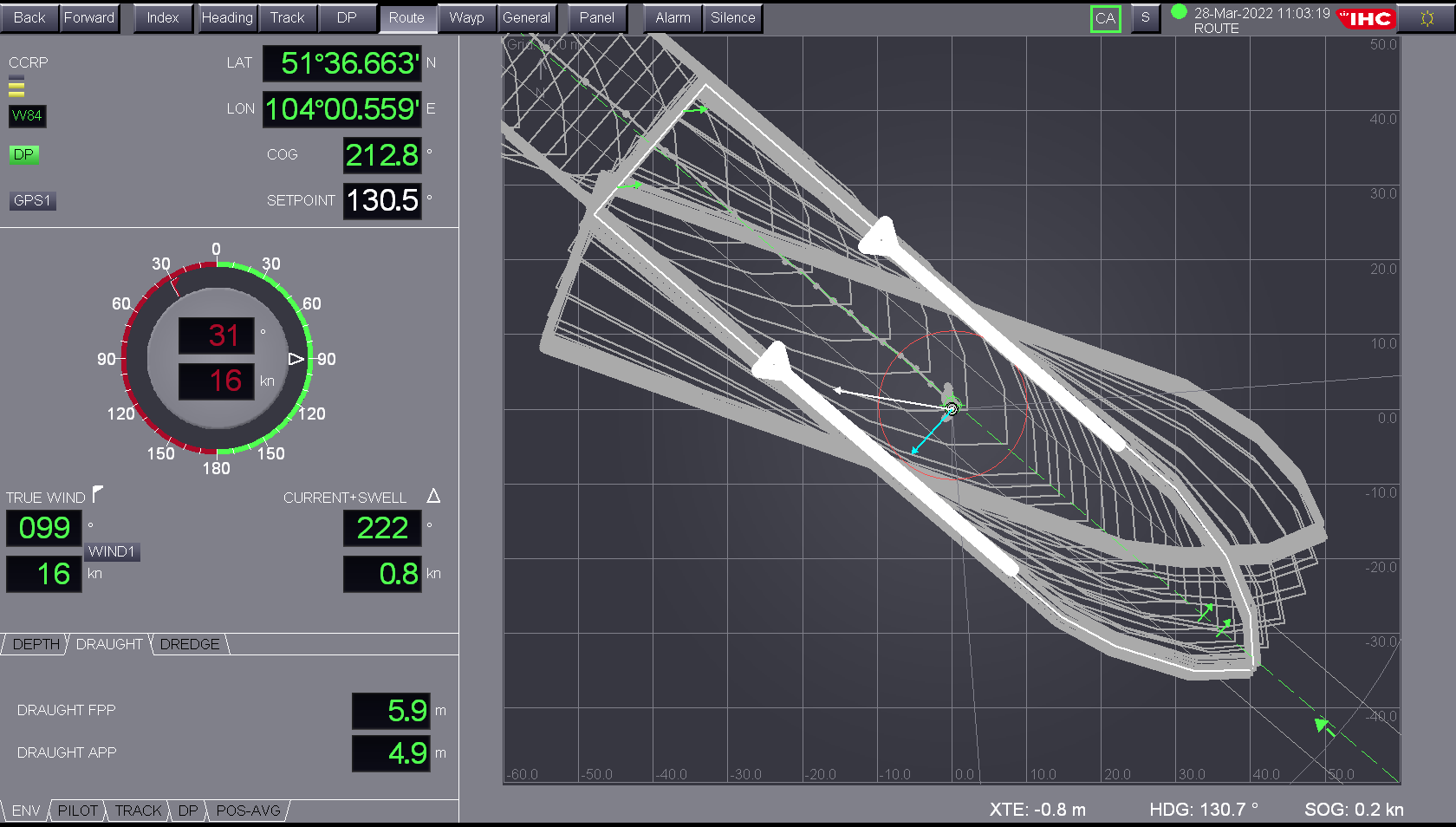
Task: Click the Current+Swell triangle icon
Action: pos(433,496)
